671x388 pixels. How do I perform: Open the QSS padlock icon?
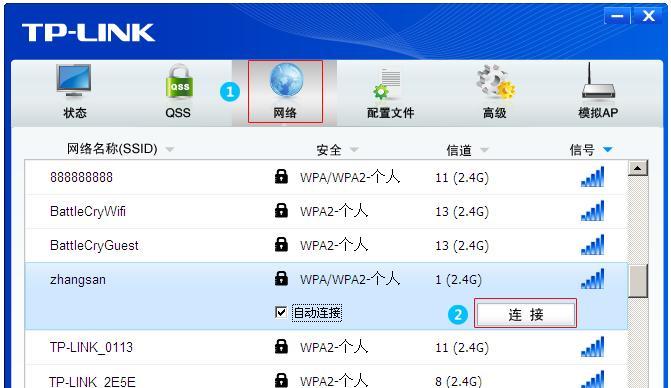(179, 82)
